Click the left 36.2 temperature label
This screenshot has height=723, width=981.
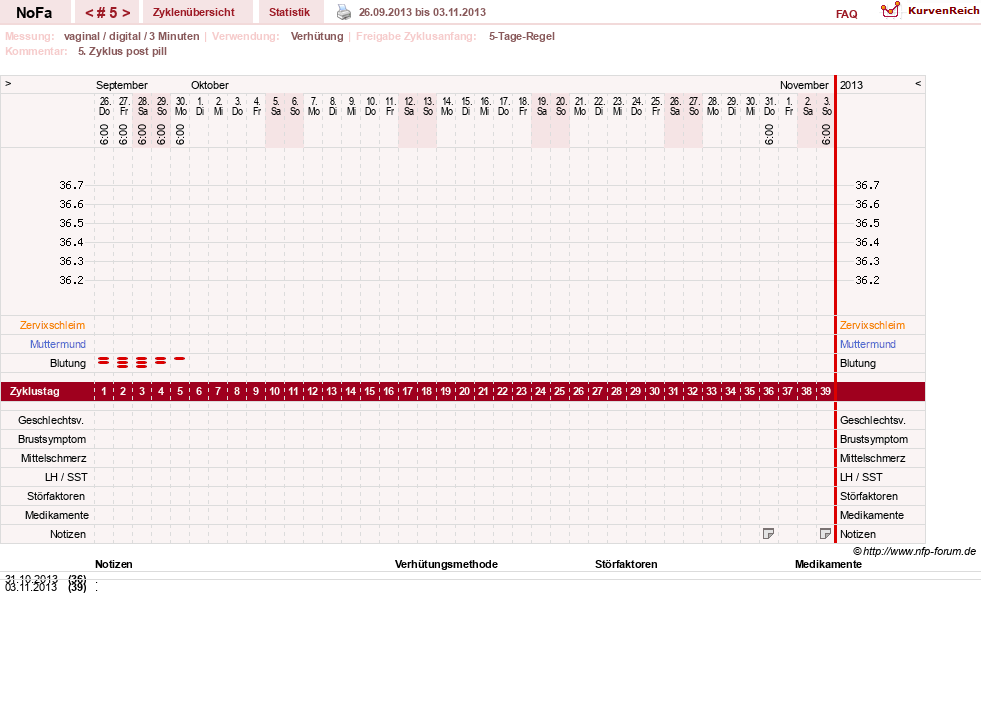tap(71, 280)
